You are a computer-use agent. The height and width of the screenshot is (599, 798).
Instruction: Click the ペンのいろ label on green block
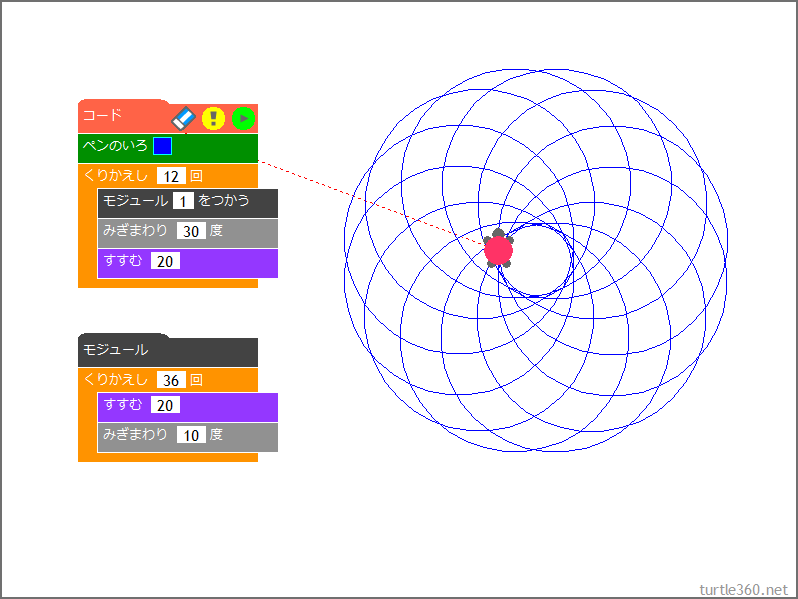pyautogui.click(x=114, y=146)
